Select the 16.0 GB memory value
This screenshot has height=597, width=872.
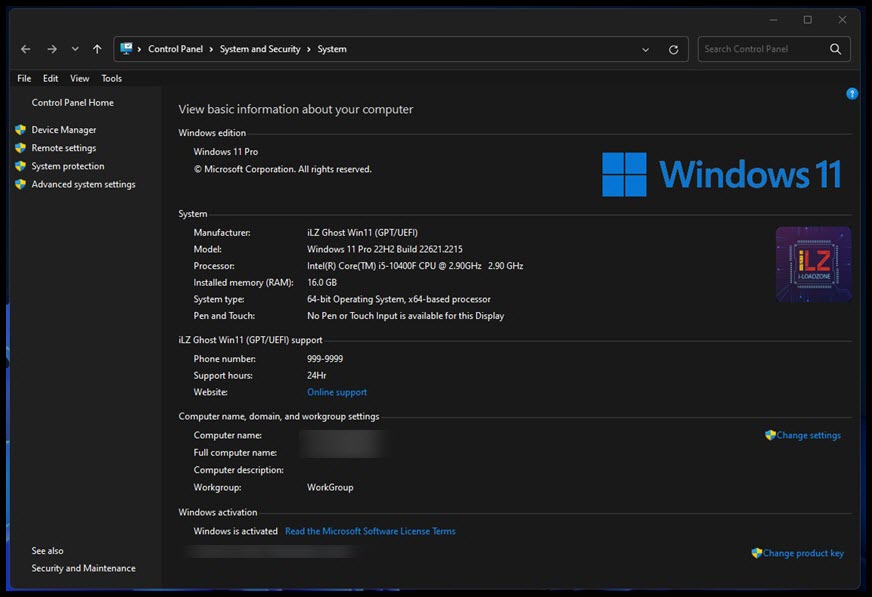click(x=322, y=282)
